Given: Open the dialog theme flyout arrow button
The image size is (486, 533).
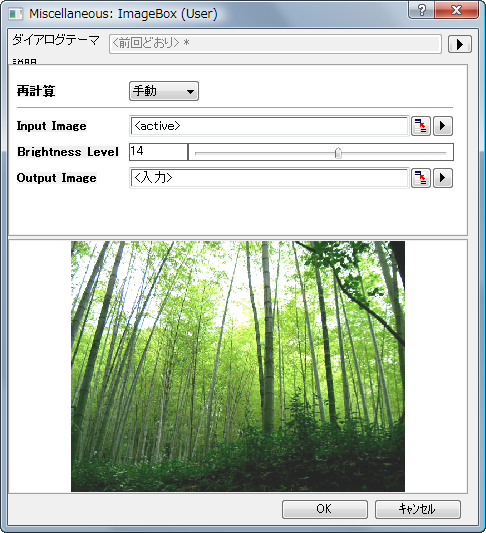Looking at the screenshot, I should 459,44.
